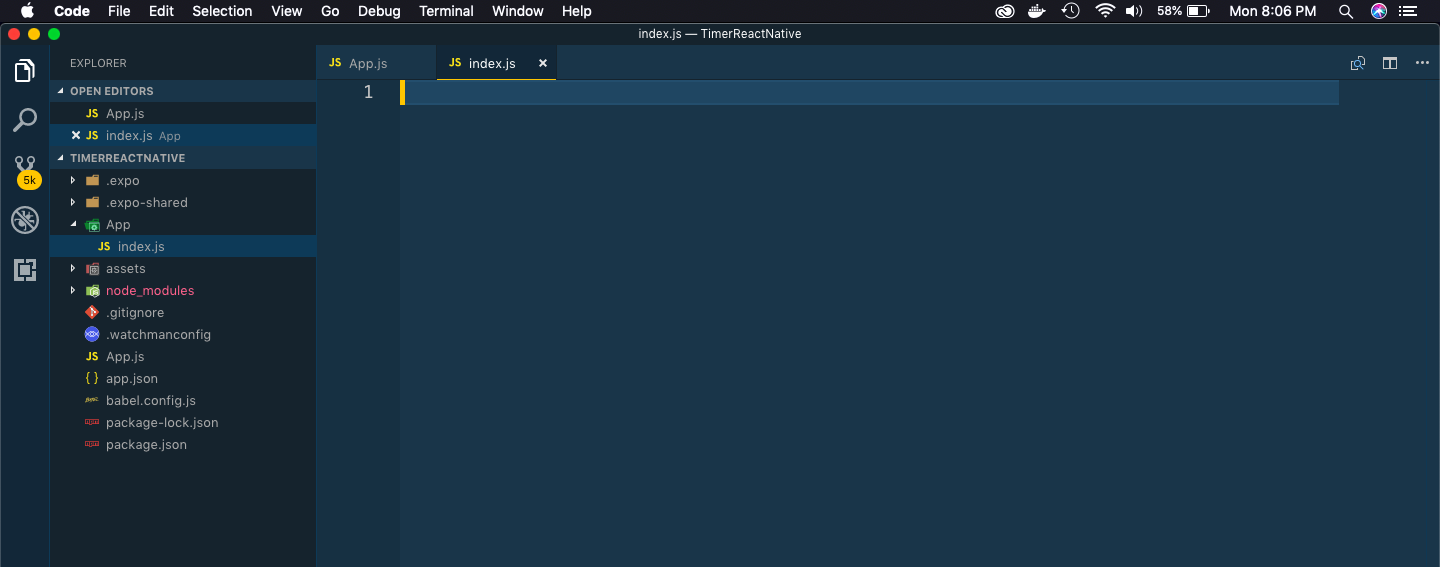Open the Terminal menu

click(446, 11)
